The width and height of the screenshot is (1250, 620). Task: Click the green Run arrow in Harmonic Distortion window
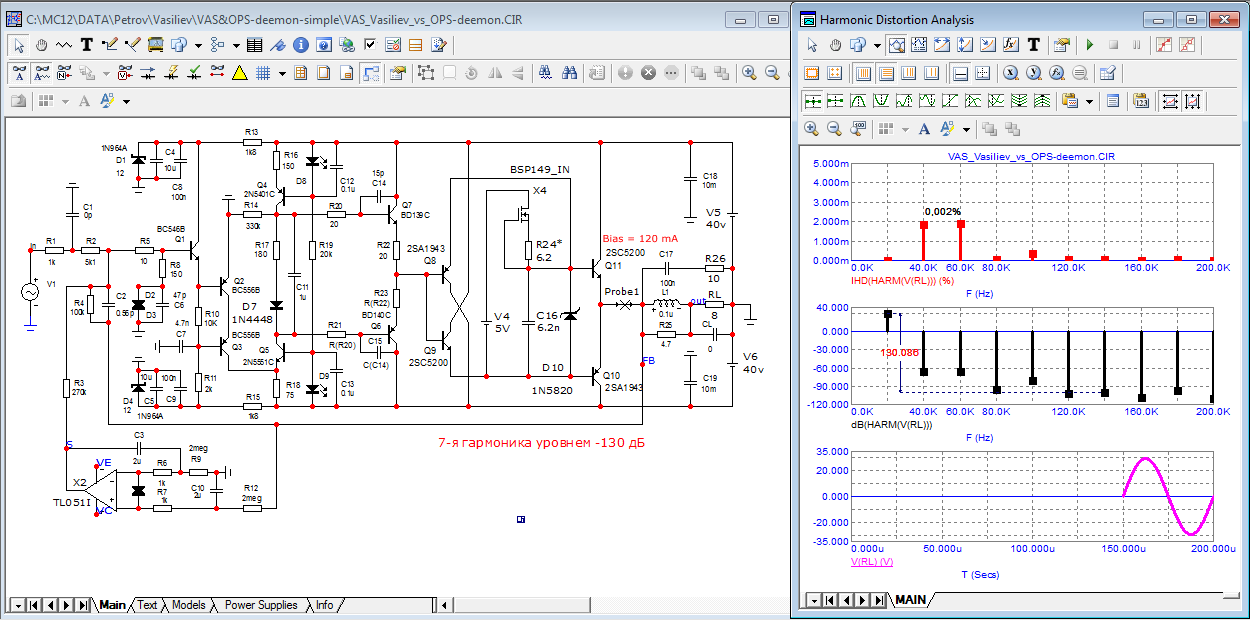coord(1089,45)
